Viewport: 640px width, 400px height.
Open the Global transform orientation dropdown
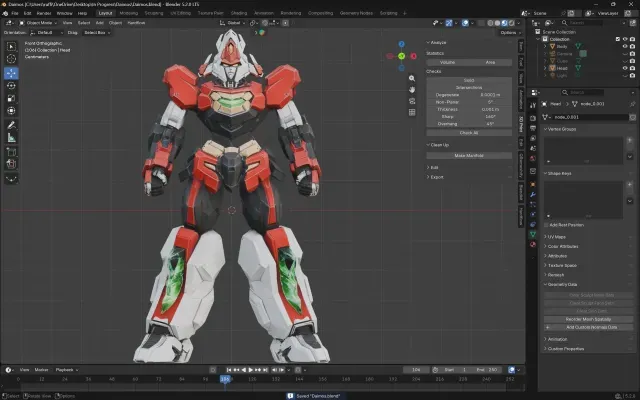click(232, 23)
